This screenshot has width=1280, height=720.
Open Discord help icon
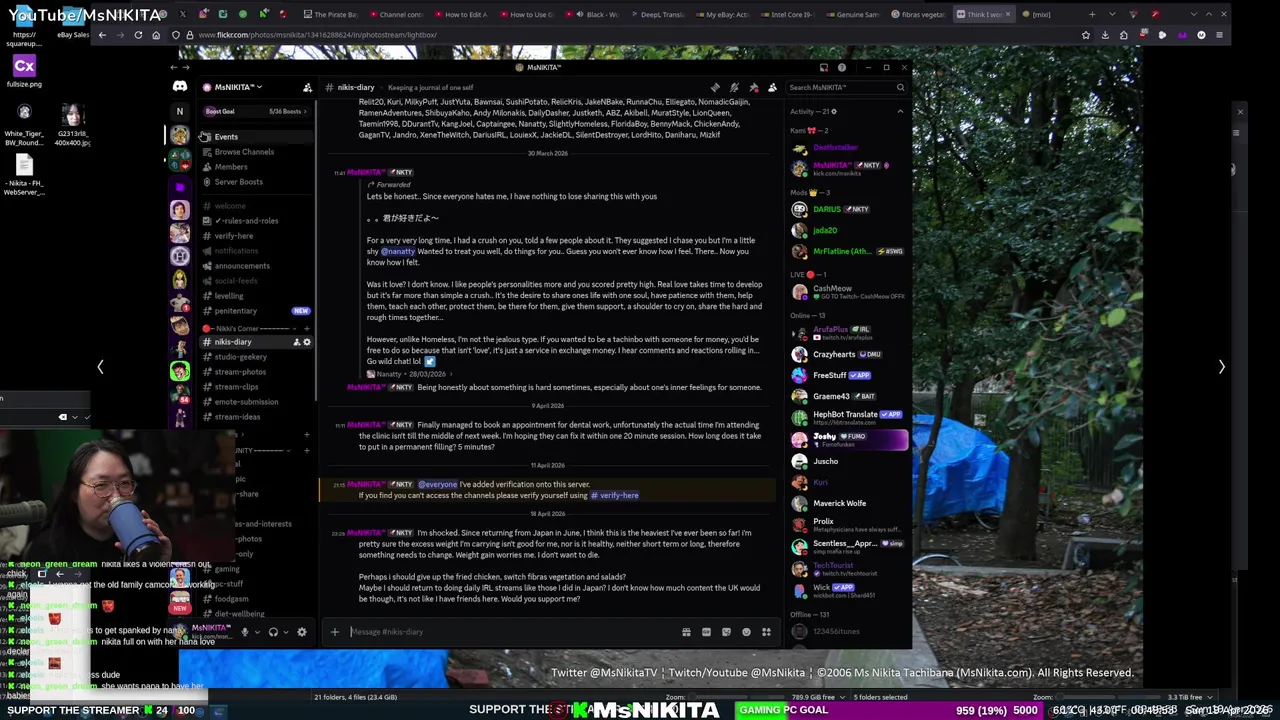coord(842,67)
